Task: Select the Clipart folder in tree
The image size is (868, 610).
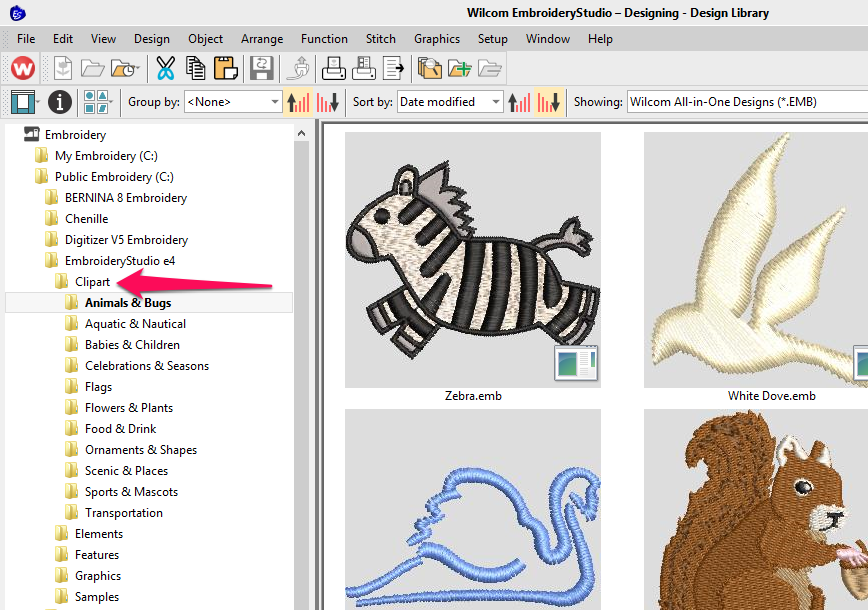Action: [x=92, y=282]
